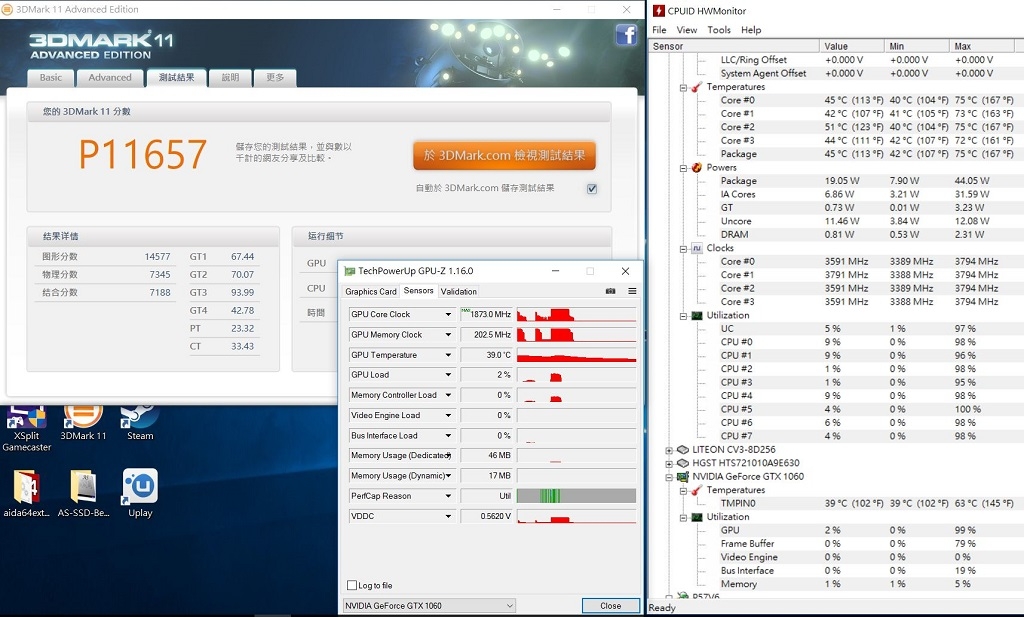The image size is (1024, 617).
Task: Open GPU Memory Clock sensor dropdown
Action: click(448, 335)
